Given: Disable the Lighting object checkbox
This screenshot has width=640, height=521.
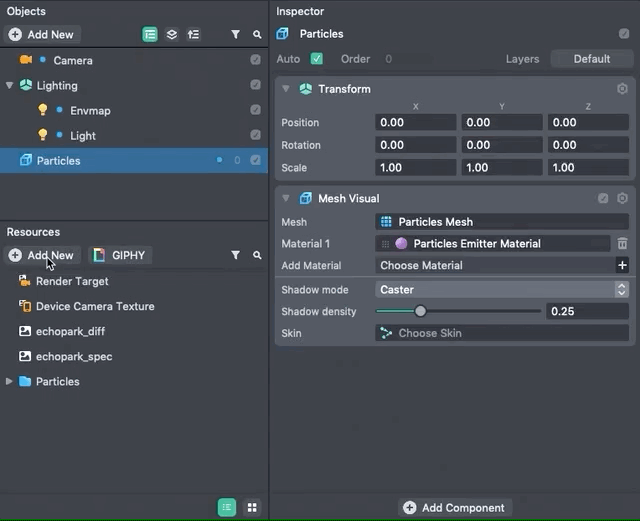Looking at the screenshot, I should 256,85.
